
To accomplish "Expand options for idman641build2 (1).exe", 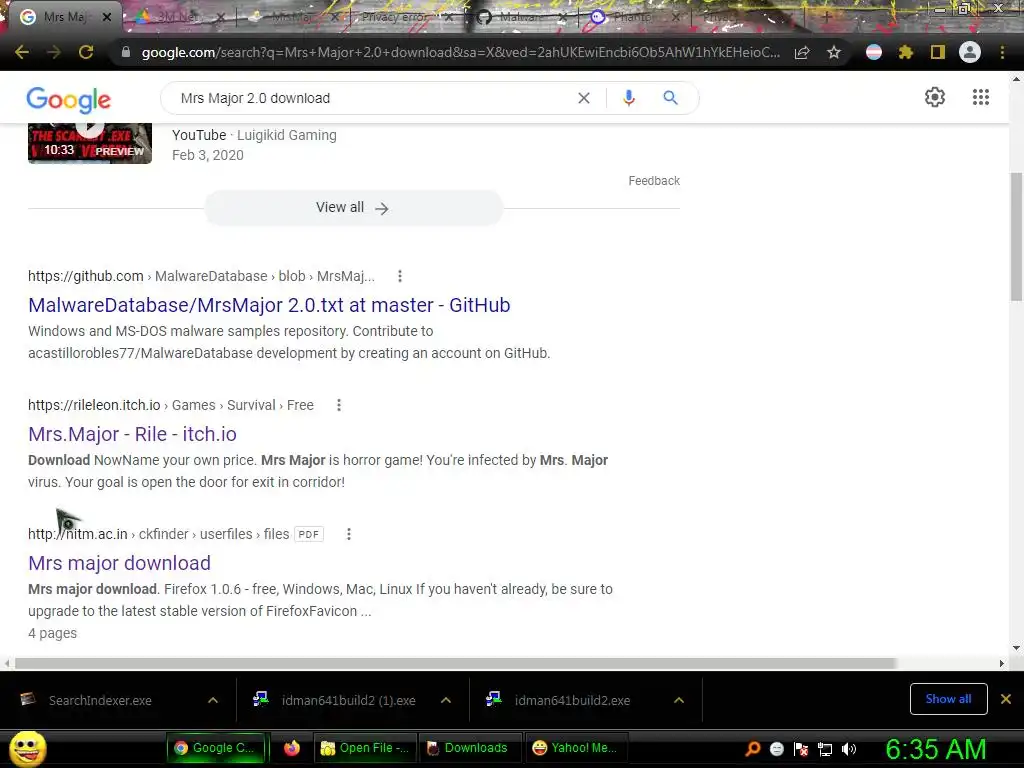I will pyautogui.click(x=446, y=700).
